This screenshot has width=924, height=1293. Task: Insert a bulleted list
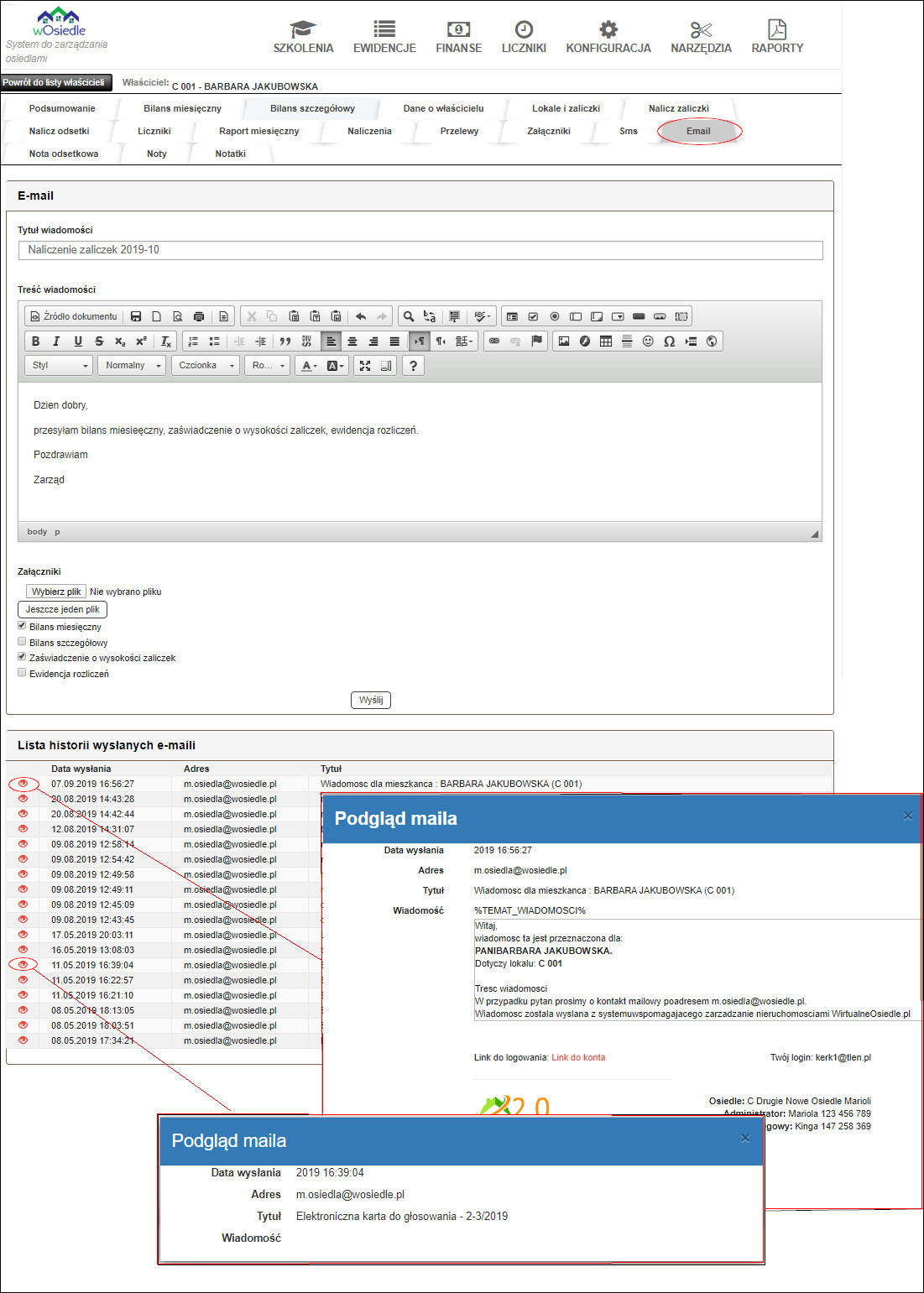pos(214,341)
